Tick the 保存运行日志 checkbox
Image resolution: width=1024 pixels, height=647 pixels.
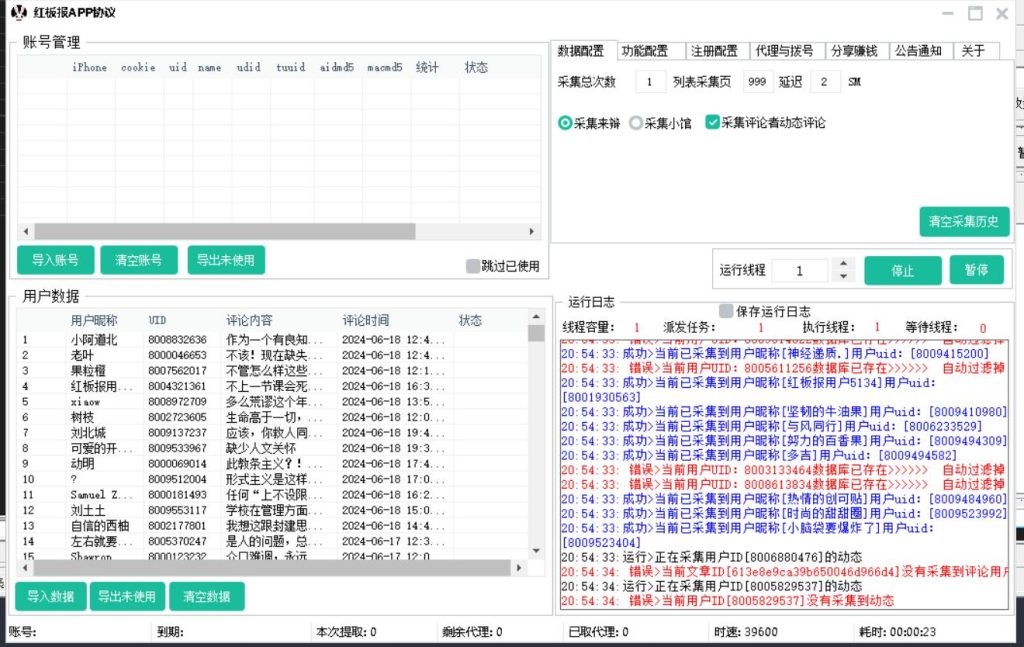[x=727, y=311]
